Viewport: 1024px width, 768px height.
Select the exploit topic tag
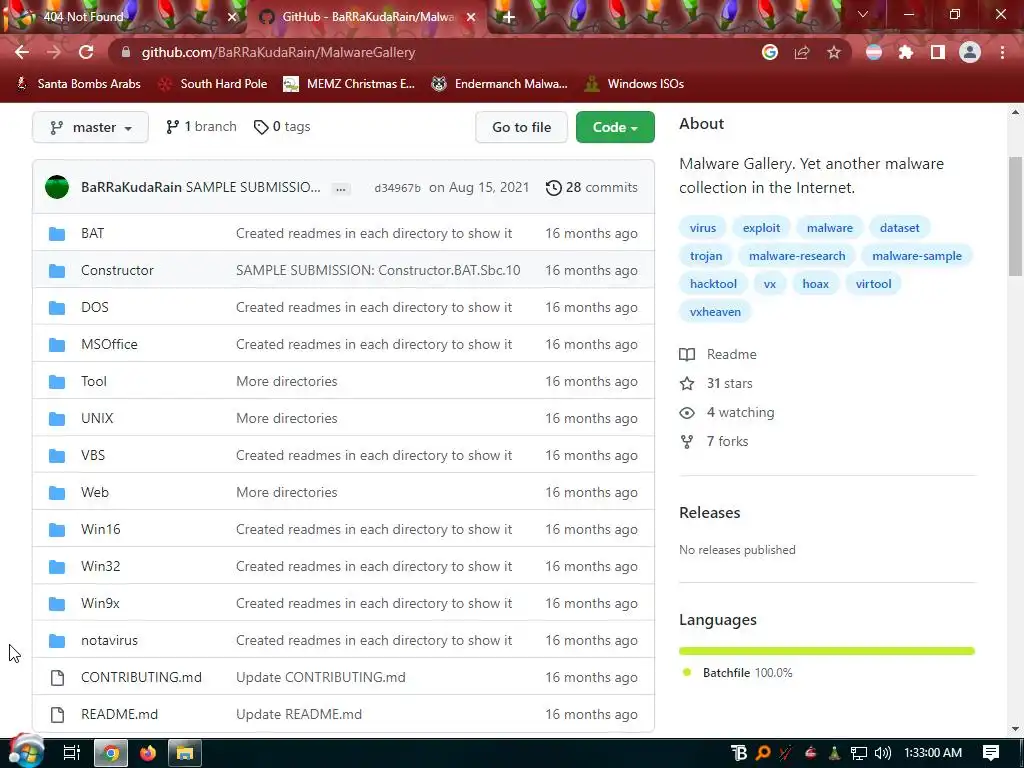click(761, 228)
